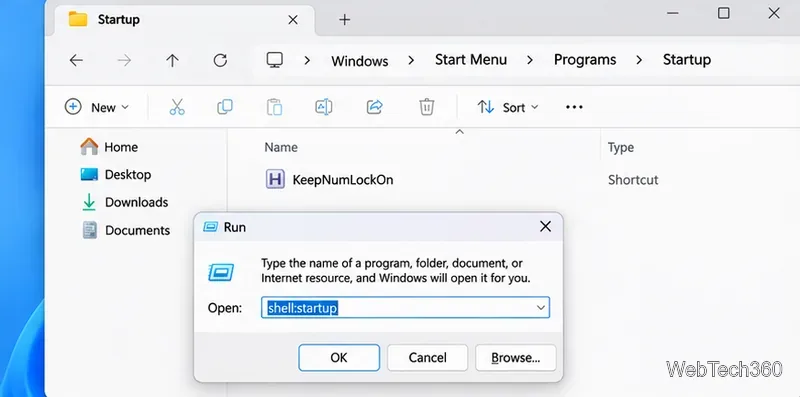800x397 pixels.
Task: Go to Start Menu in the breadcrumb
Action: (471, 60)
